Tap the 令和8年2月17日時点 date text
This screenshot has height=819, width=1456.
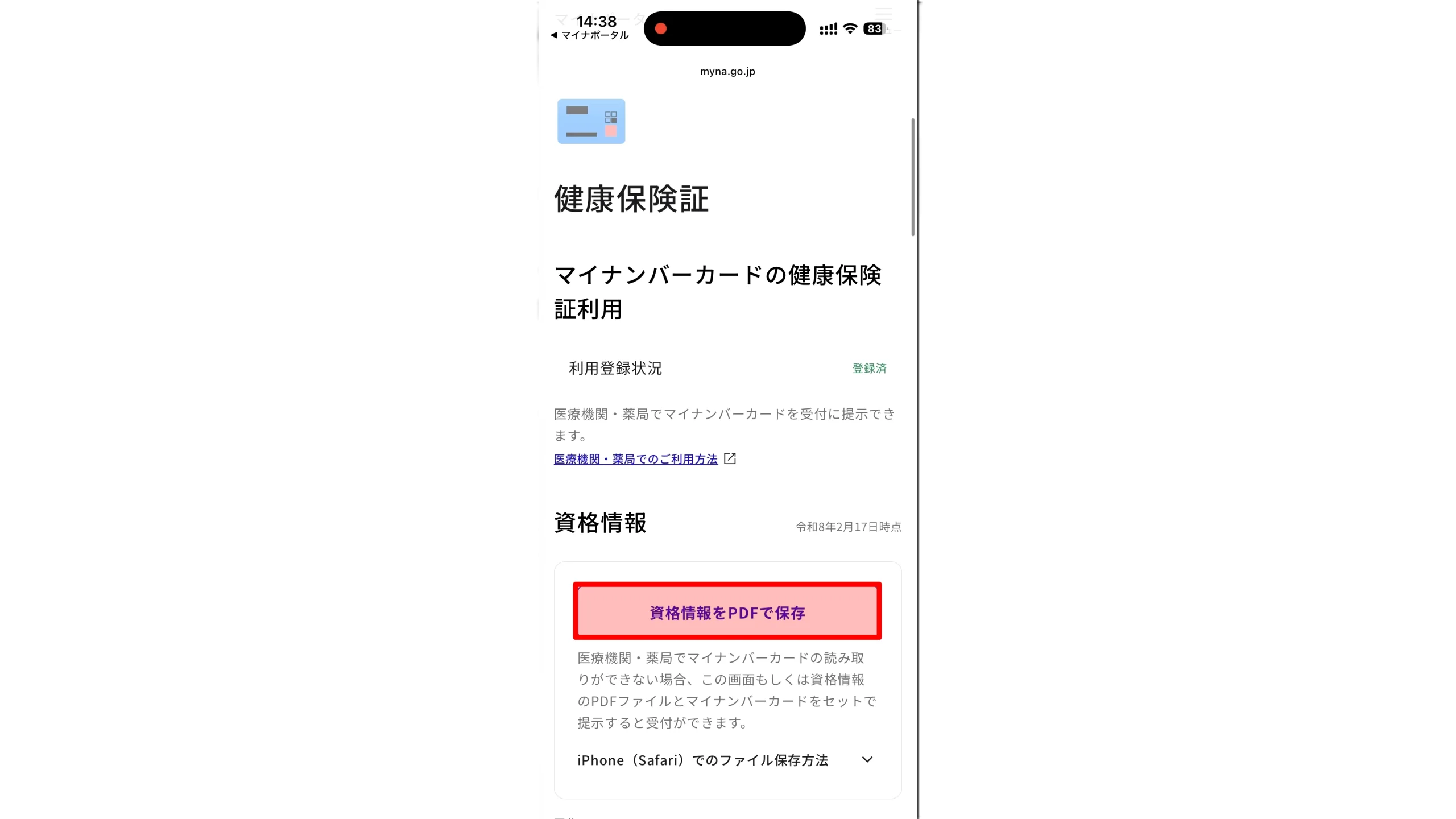tap(848, 527)
